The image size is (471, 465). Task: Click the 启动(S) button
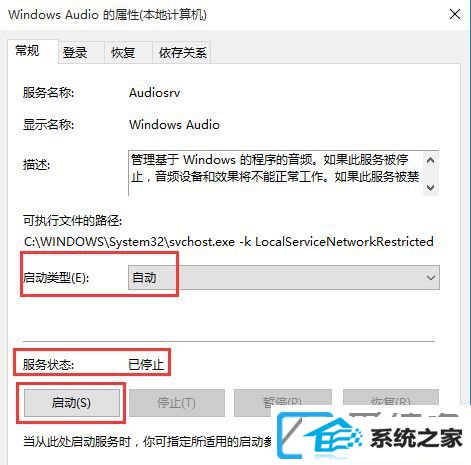click(x=72, y=403)
